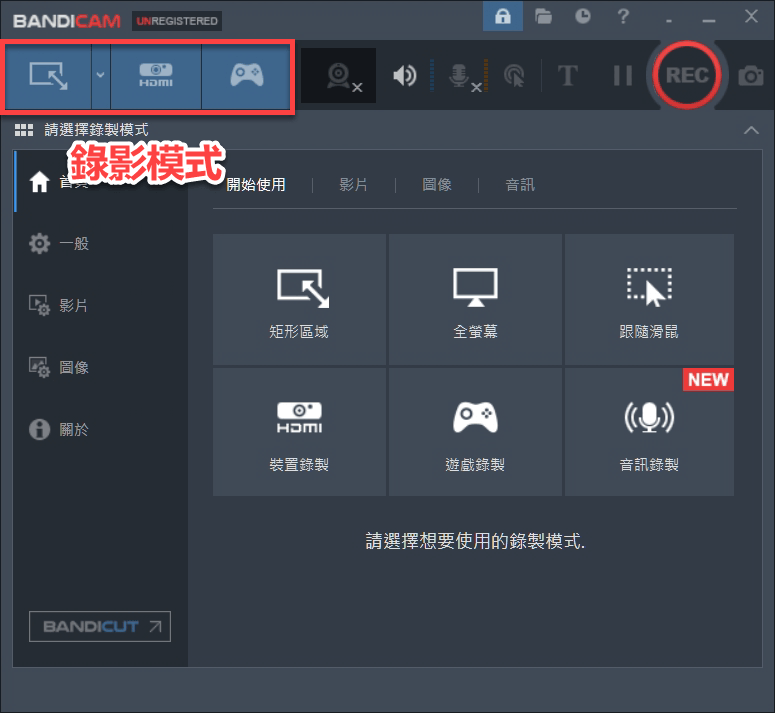Select game recording mode in toolbar

click(246, 76)
